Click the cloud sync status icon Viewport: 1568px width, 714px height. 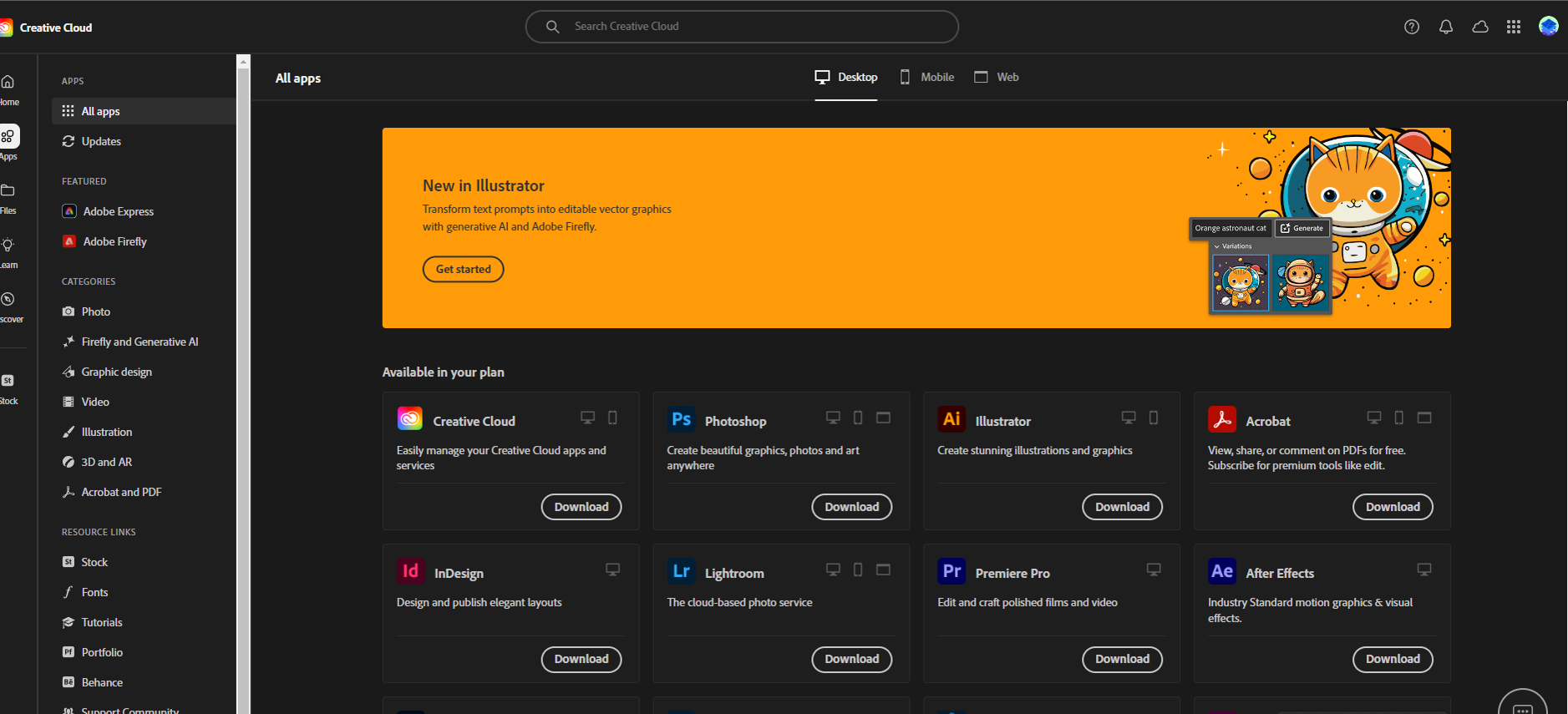1480,27
